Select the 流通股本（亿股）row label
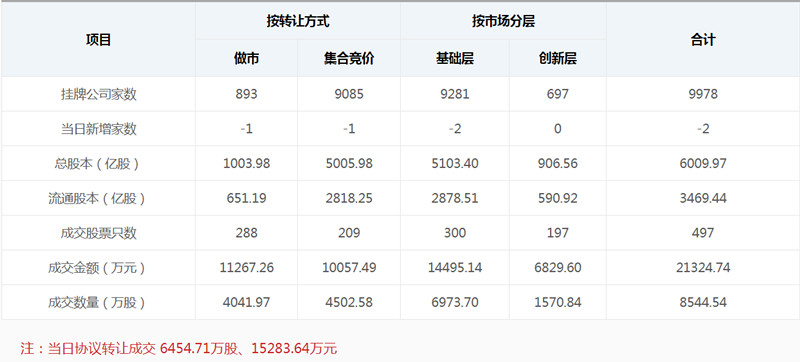This screenshot has width=800, height=362. (98, 198)
